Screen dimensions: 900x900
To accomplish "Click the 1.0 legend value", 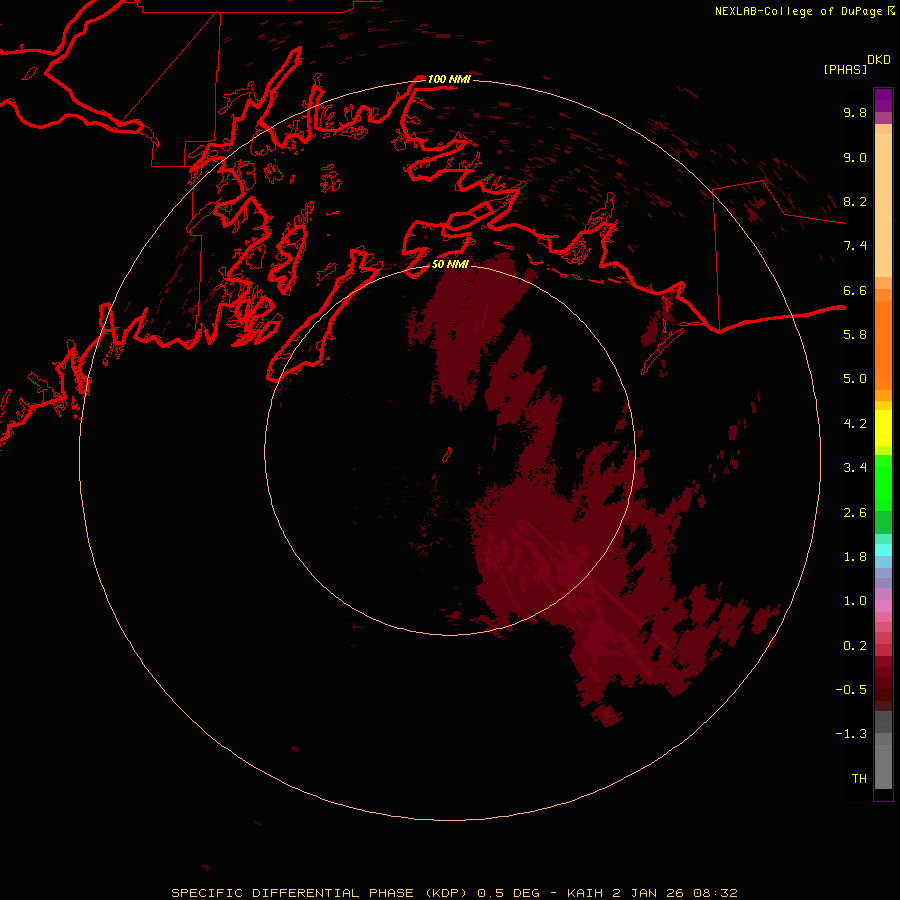I will coord(855,601).
